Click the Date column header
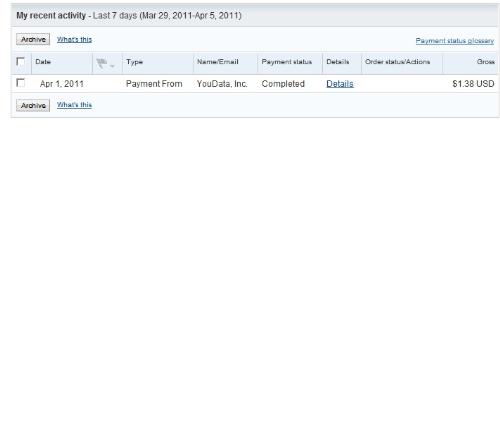500x421 pixels. coord(43,62)
